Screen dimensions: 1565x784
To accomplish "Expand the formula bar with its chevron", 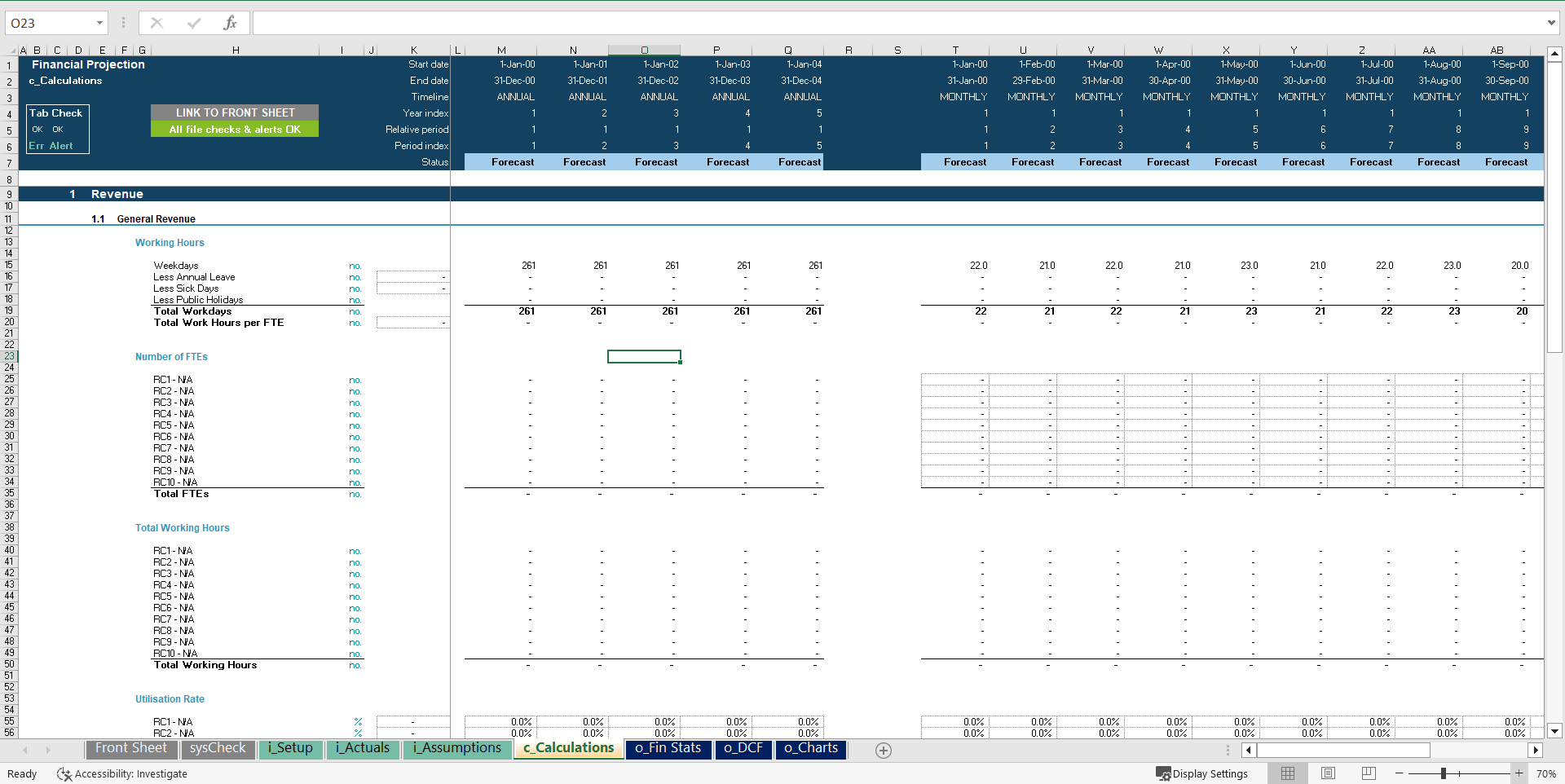I will [1551, 22].
